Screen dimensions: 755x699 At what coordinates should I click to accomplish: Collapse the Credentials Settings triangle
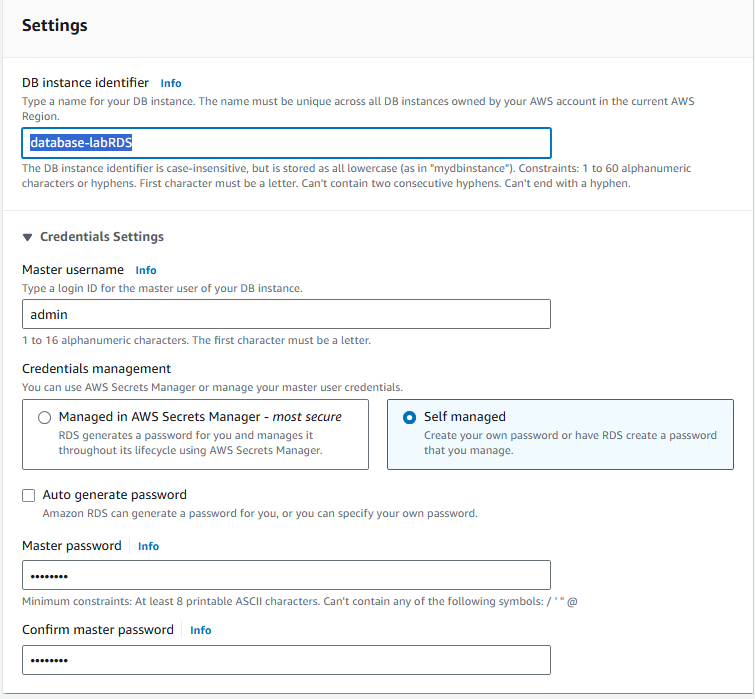coord(27,237)
